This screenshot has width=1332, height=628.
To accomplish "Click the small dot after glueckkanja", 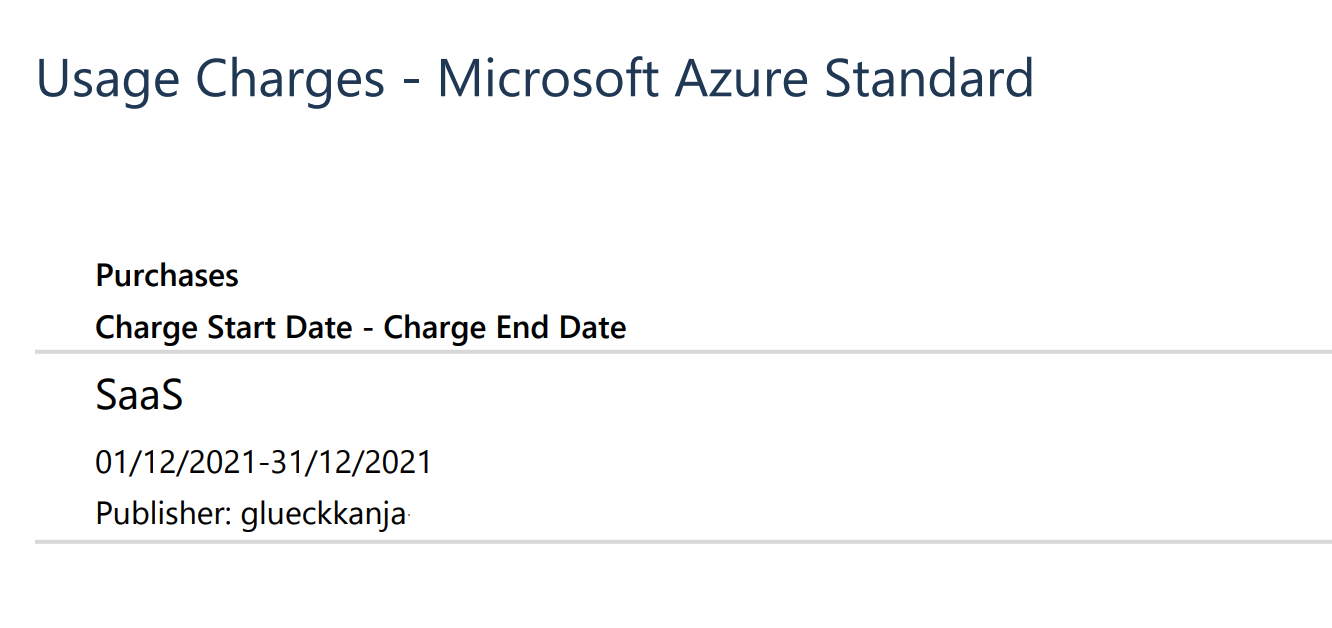I will [410, 517].
